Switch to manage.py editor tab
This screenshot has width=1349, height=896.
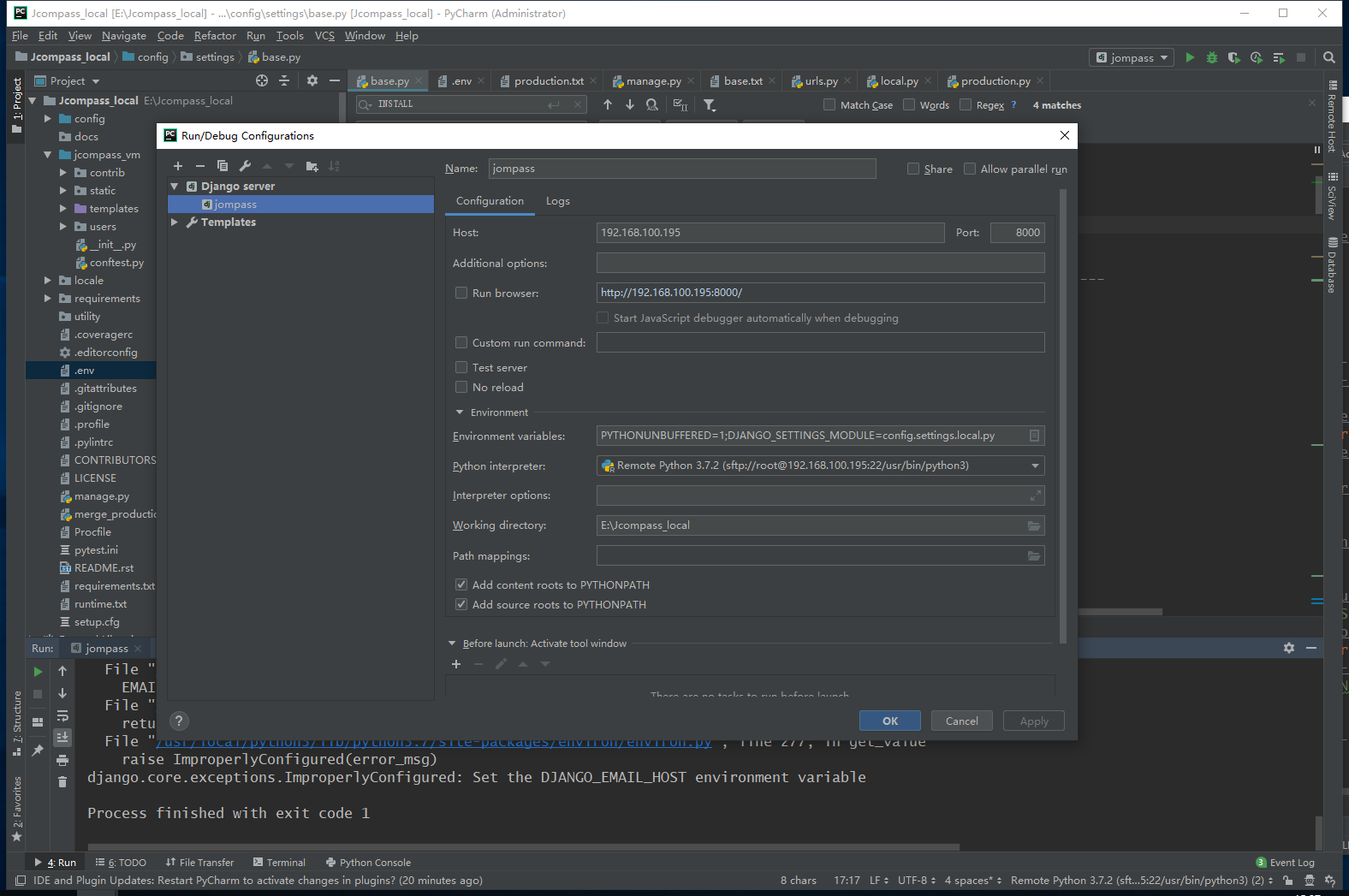tap(654, 80)
